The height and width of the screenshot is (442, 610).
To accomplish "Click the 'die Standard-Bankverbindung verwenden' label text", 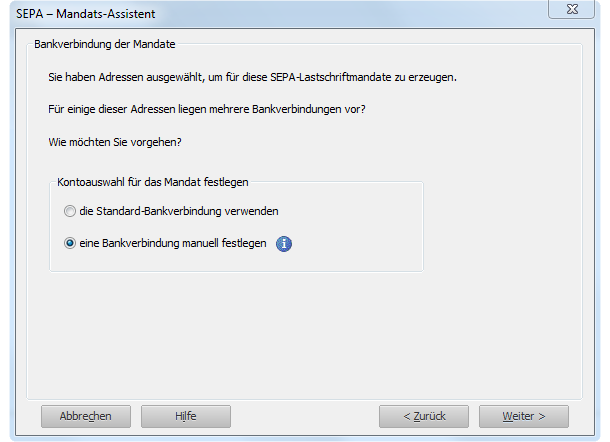I will (x=178, y=212).
